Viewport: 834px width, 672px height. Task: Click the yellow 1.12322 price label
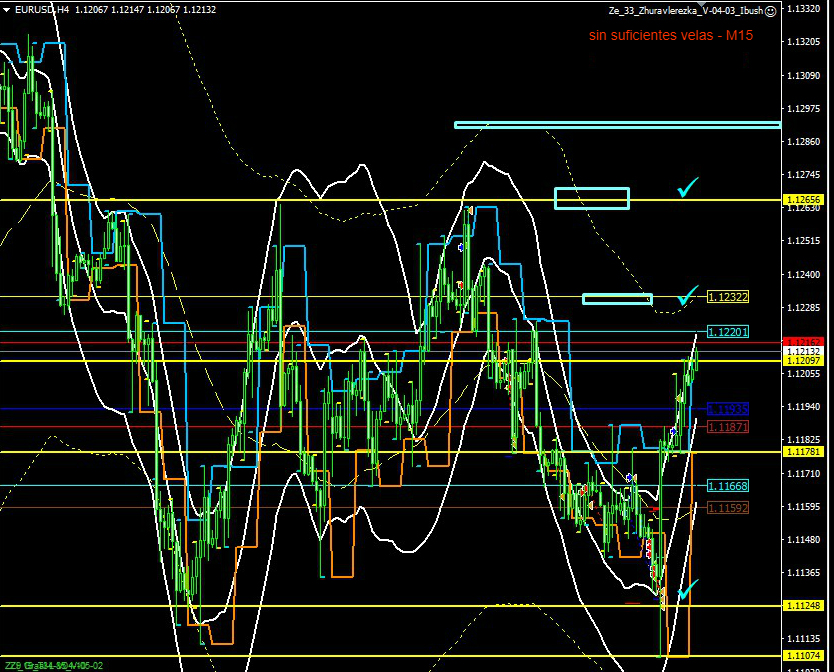tap(728, 297)
